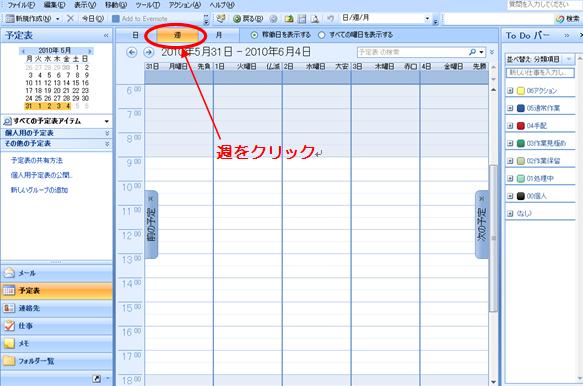
Task: Click 新しい仕事を入力 task input field
Action: coord(540,73)
